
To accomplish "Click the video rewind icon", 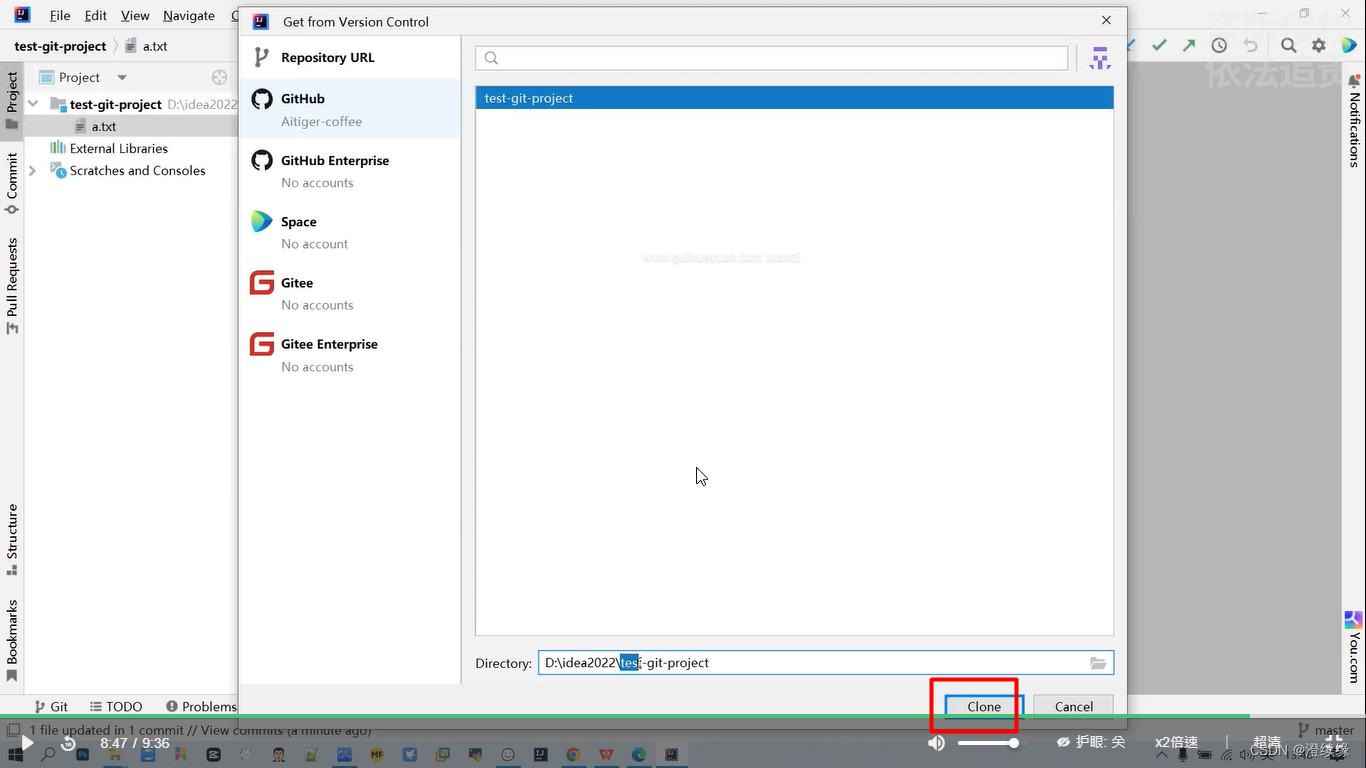I will [68, 743].
